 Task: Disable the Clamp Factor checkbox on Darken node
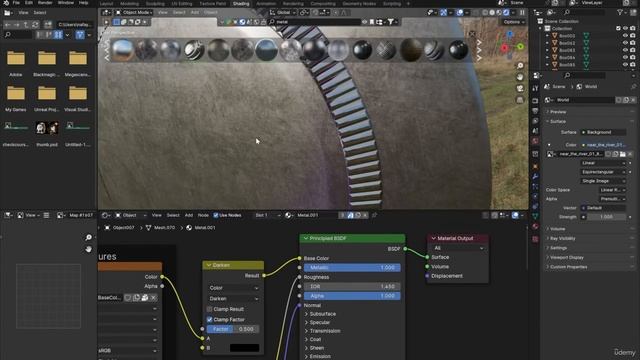click(209, 320)
